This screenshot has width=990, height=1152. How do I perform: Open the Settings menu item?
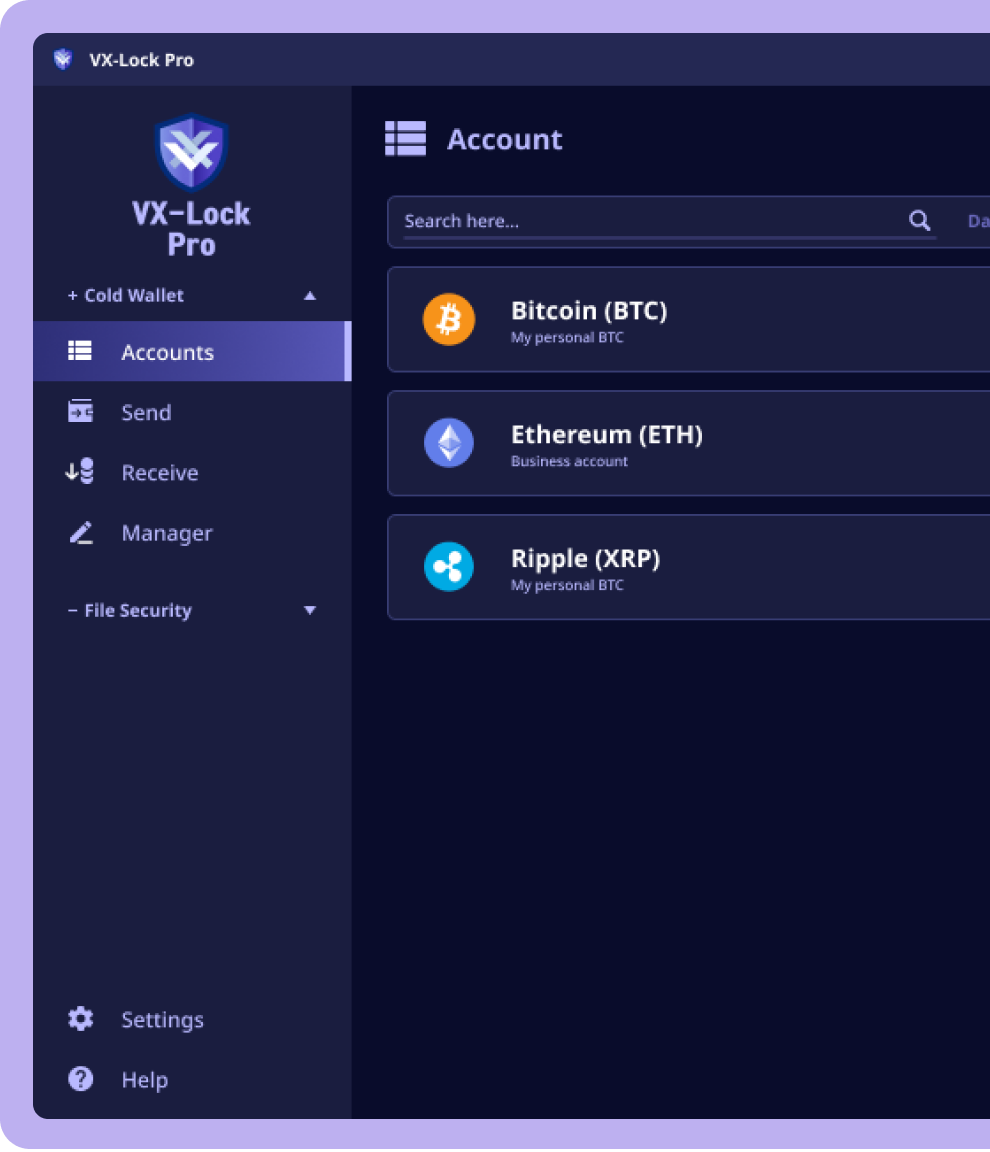point(192,1020)
